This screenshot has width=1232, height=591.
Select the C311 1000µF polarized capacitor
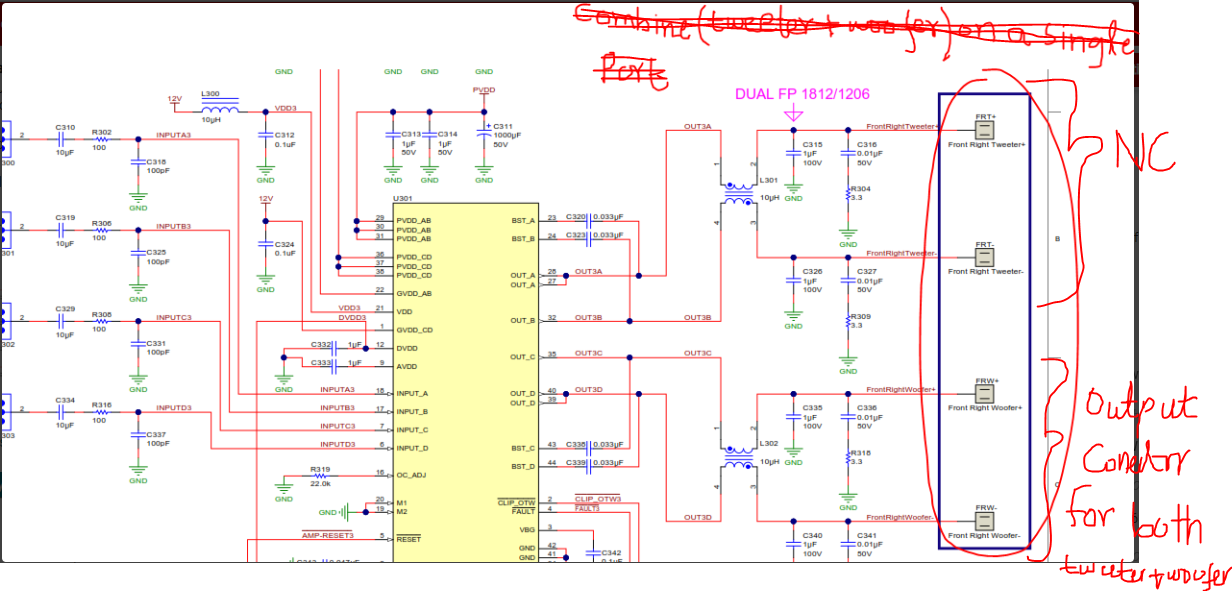[484, 133]
